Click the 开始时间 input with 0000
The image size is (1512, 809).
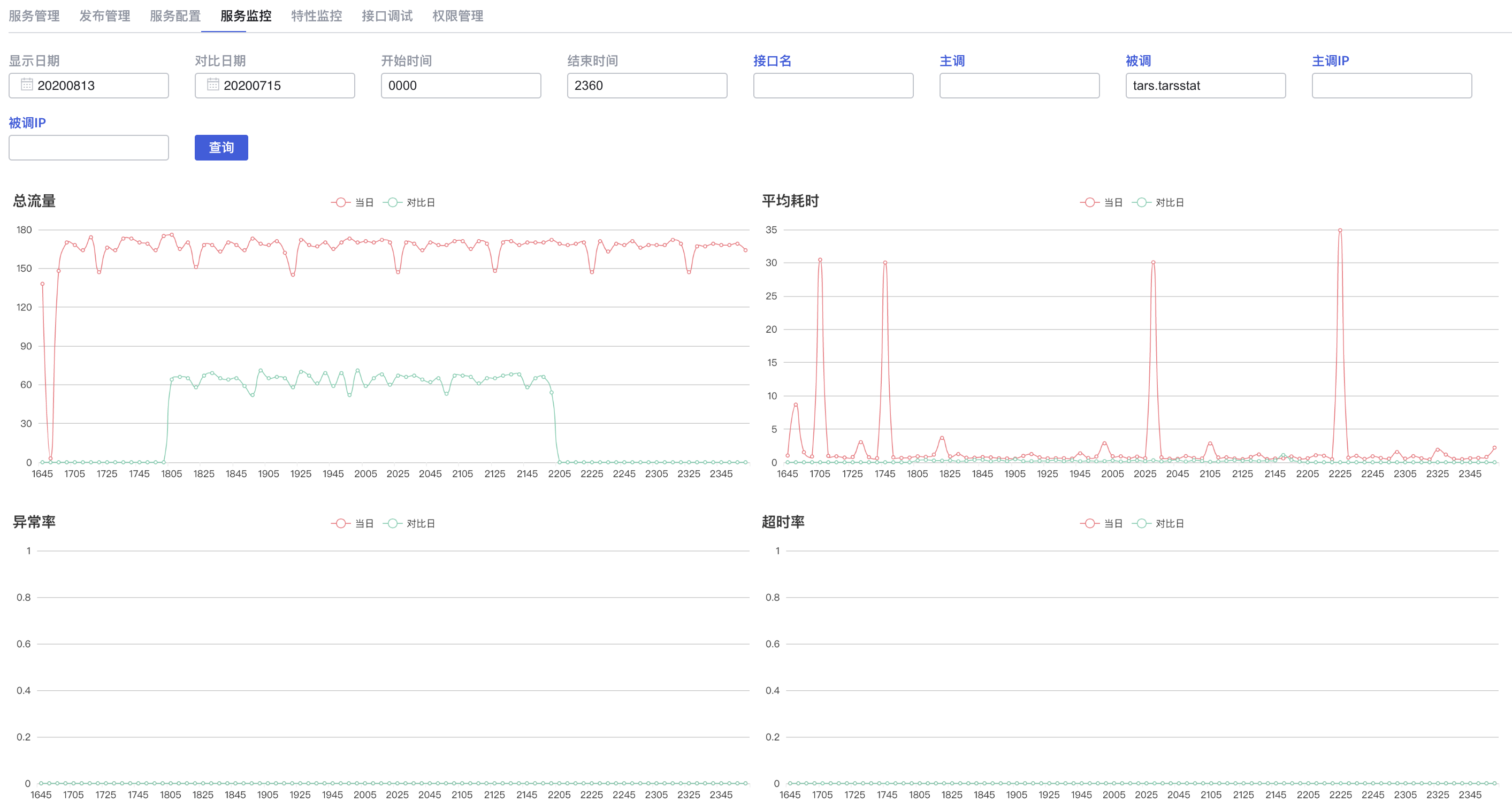(461, 86)
